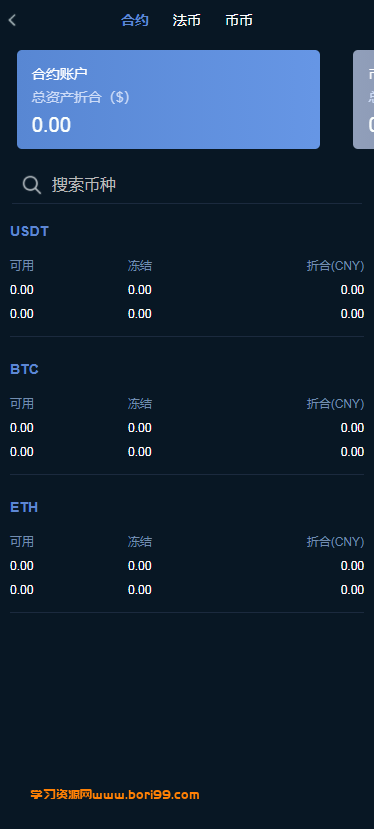This screenshot has height=829, width=374.
Task: Click BTC 折合(CNY) column label
Action: point(335,404)
